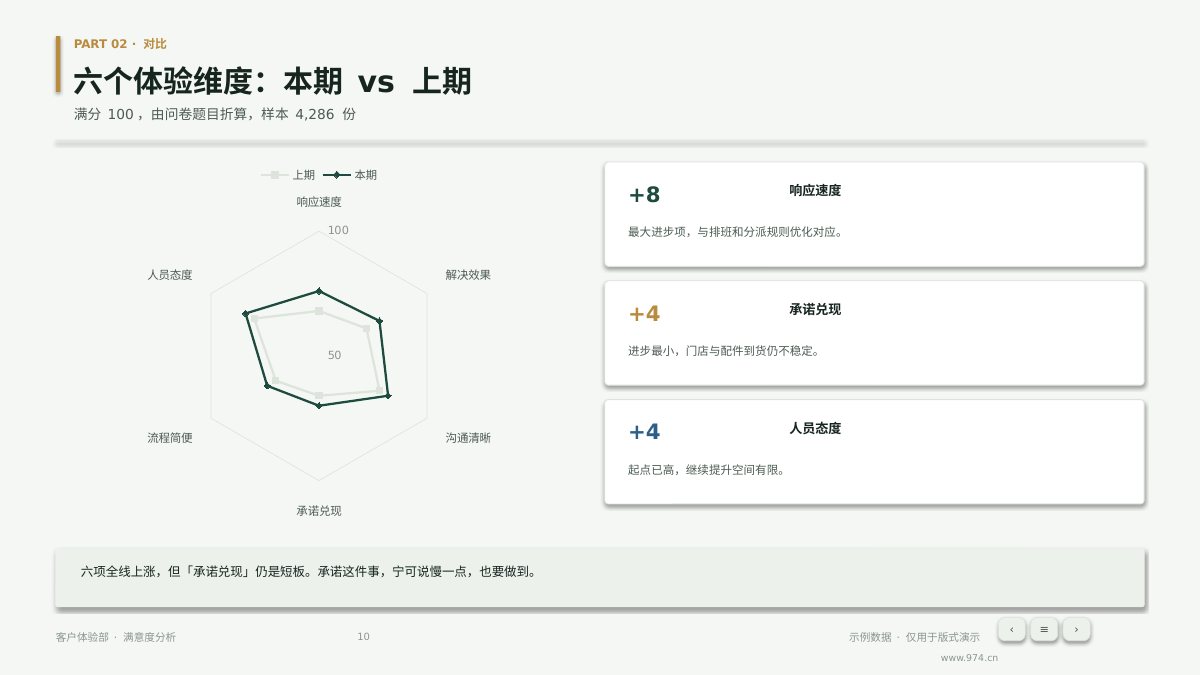Click the summary note 六项全线上涨
1200x675 pixels.
309,572
